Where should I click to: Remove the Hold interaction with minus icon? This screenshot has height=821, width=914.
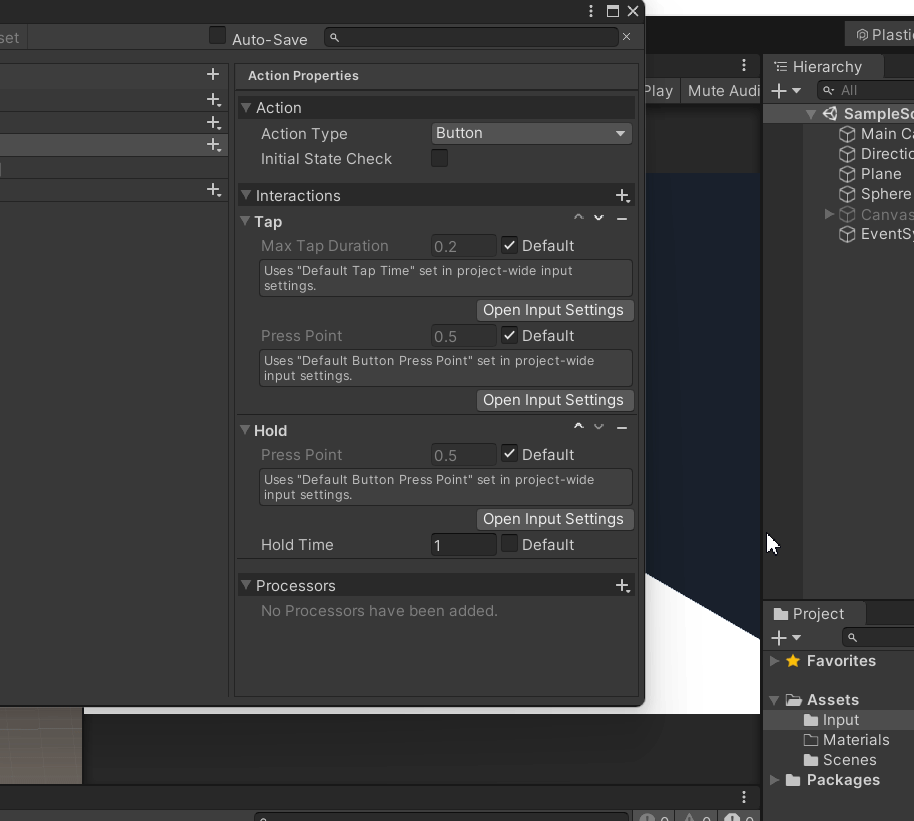tap(622, 427)
